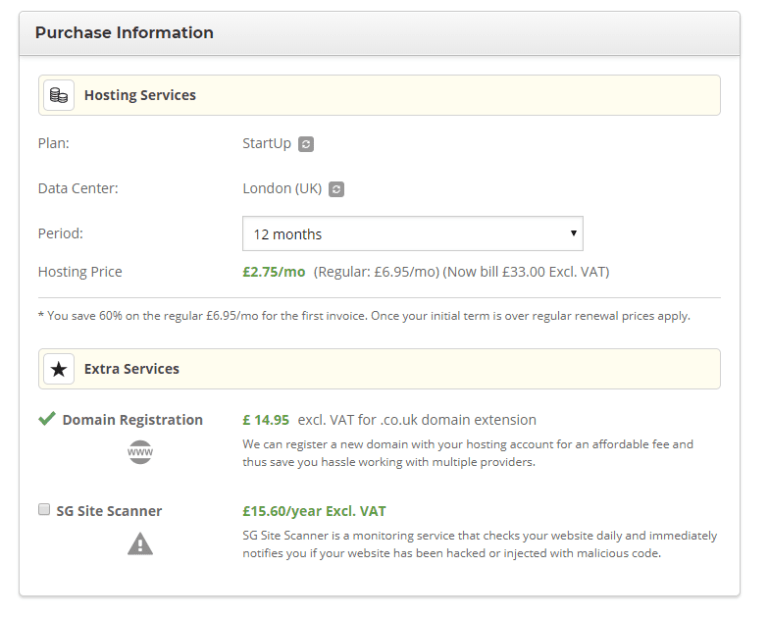769x619 pixels.
Task: Click the Period dropdown arrow
Action: 573,234
